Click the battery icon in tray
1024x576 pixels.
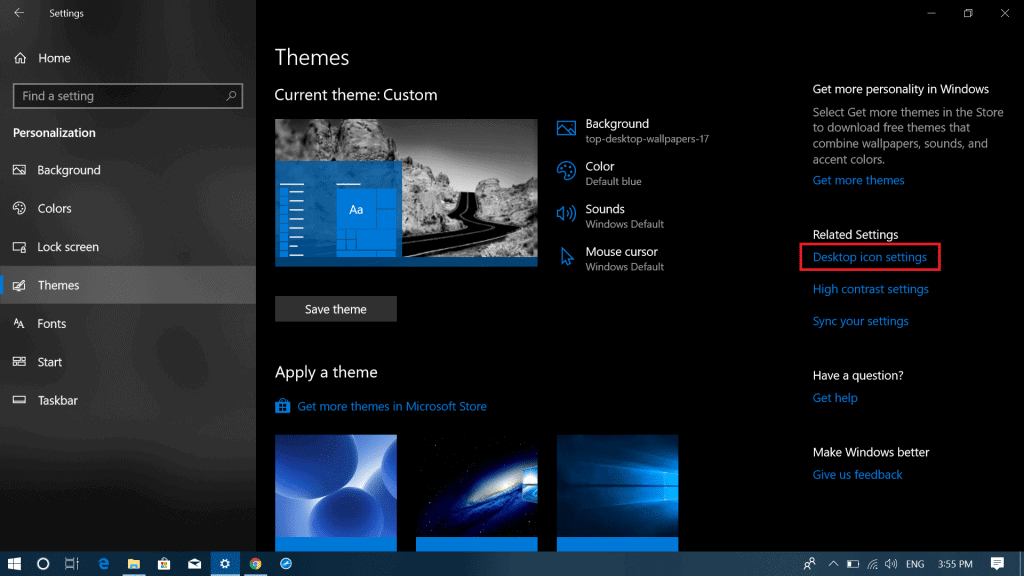coord(853,564)
